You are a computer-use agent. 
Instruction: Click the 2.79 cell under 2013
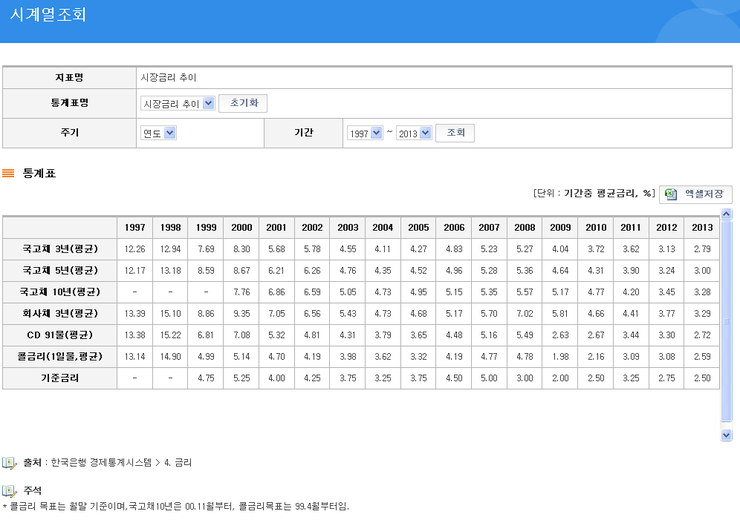coord(702,249)
